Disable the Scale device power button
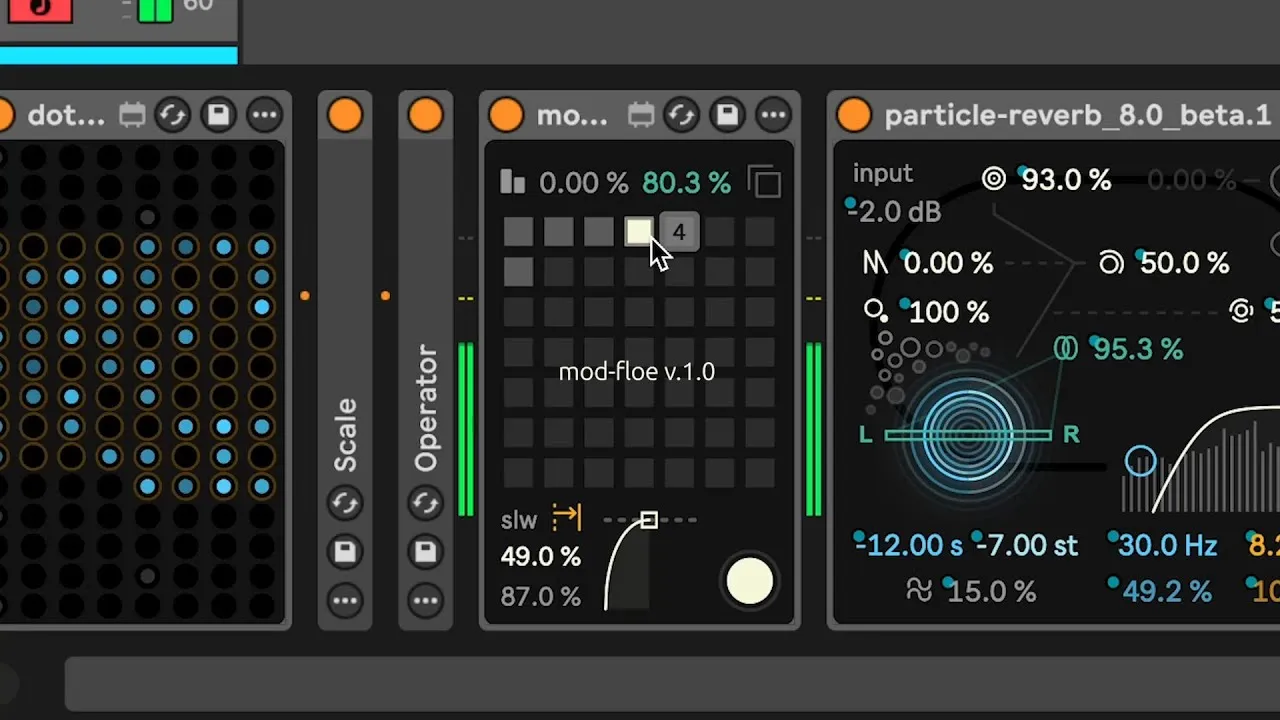The width and height of the screenshot is (1280, 720). click(345, 115)
